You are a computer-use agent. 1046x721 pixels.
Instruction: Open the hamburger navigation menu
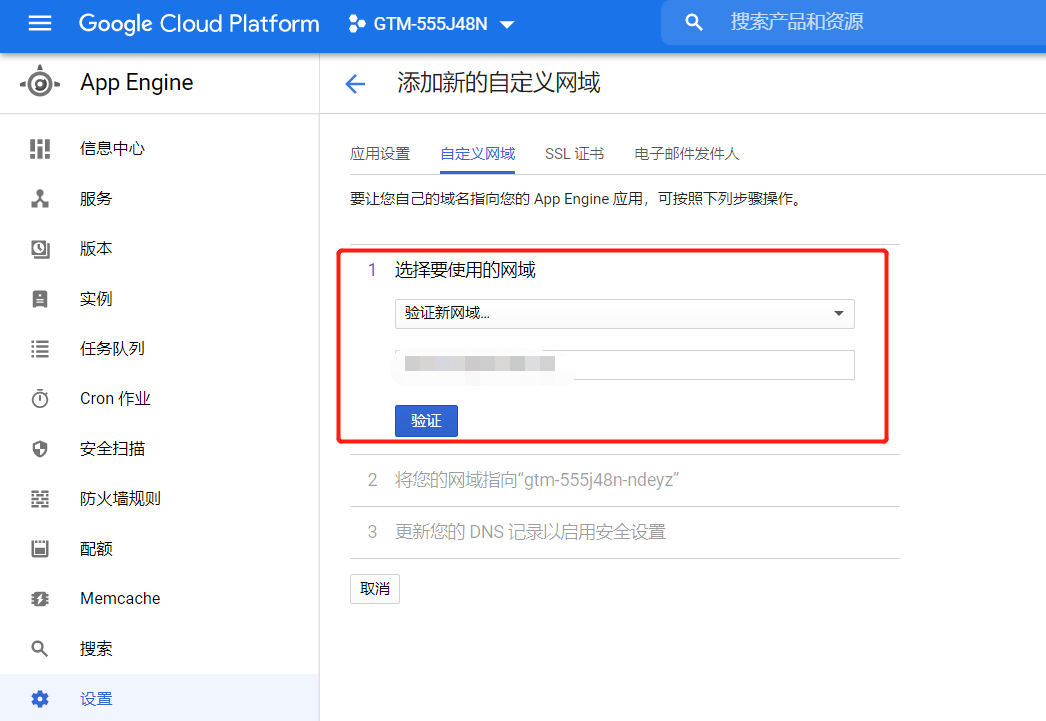pyautogui.click(x=40, y=24)
